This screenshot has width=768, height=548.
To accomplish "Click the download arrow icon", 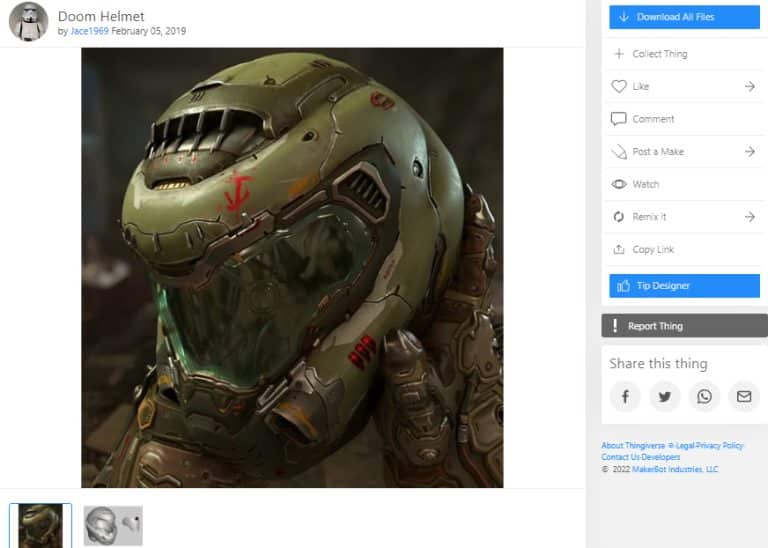I will click(x=624, y=17).
